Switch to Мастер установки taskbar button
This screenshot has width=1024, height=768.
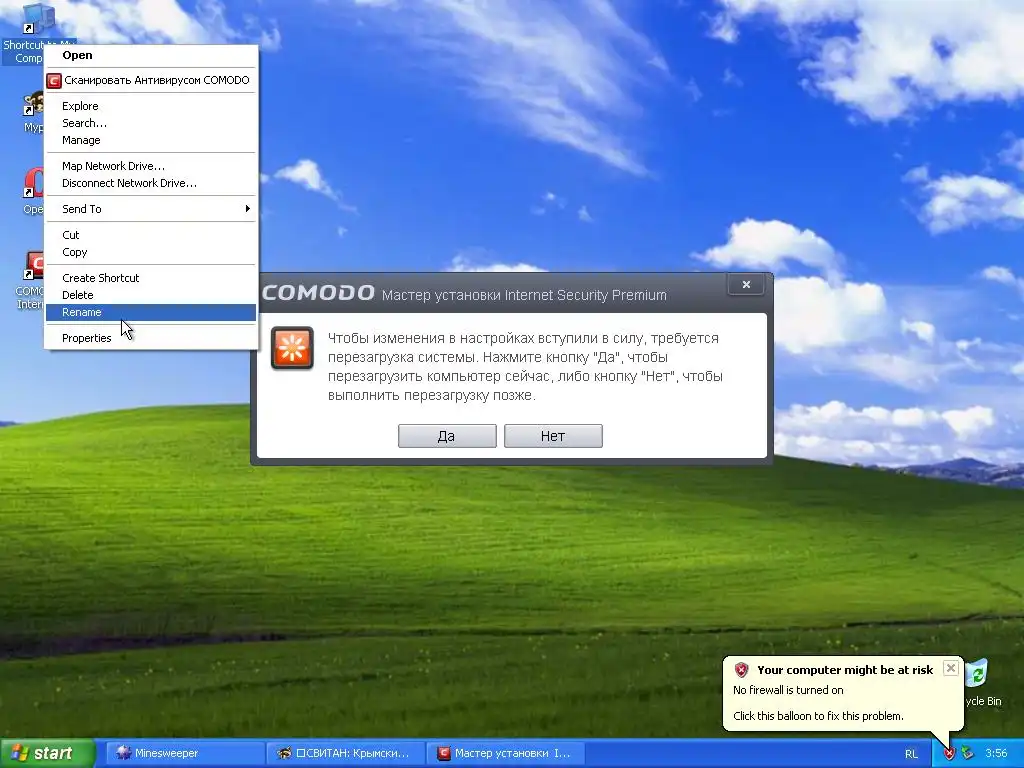click(x=505, y=753)
